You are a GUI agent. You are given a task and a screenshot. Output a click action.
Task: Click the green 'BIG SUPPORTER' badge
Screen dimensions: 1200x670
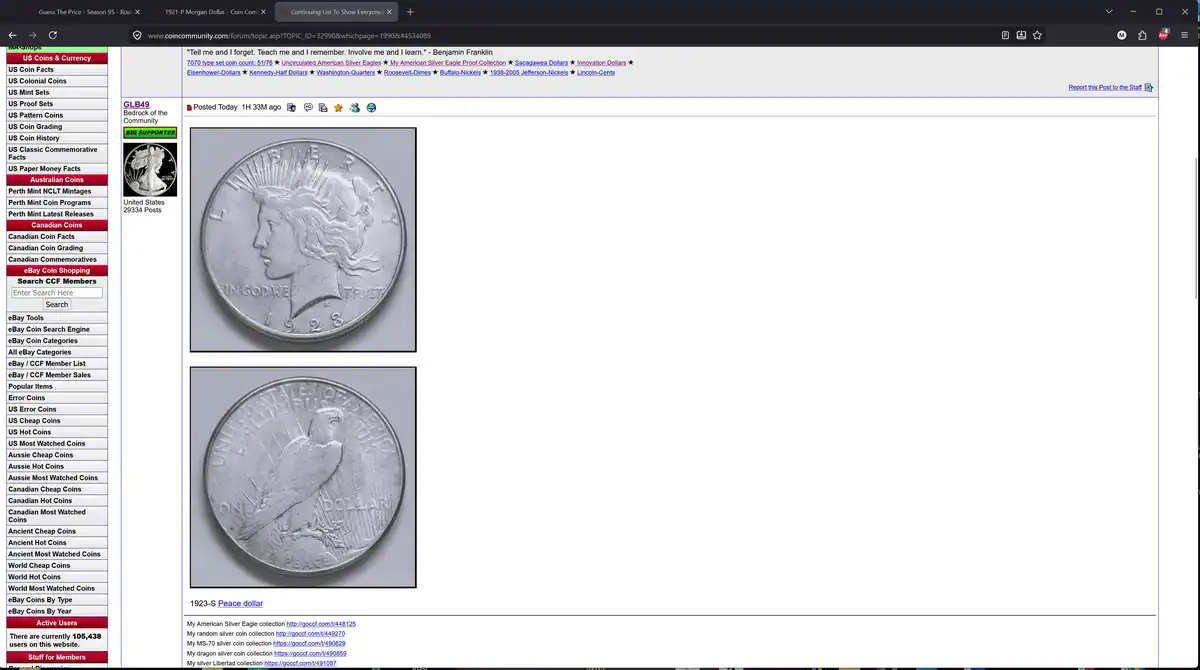tap(150, 133)
